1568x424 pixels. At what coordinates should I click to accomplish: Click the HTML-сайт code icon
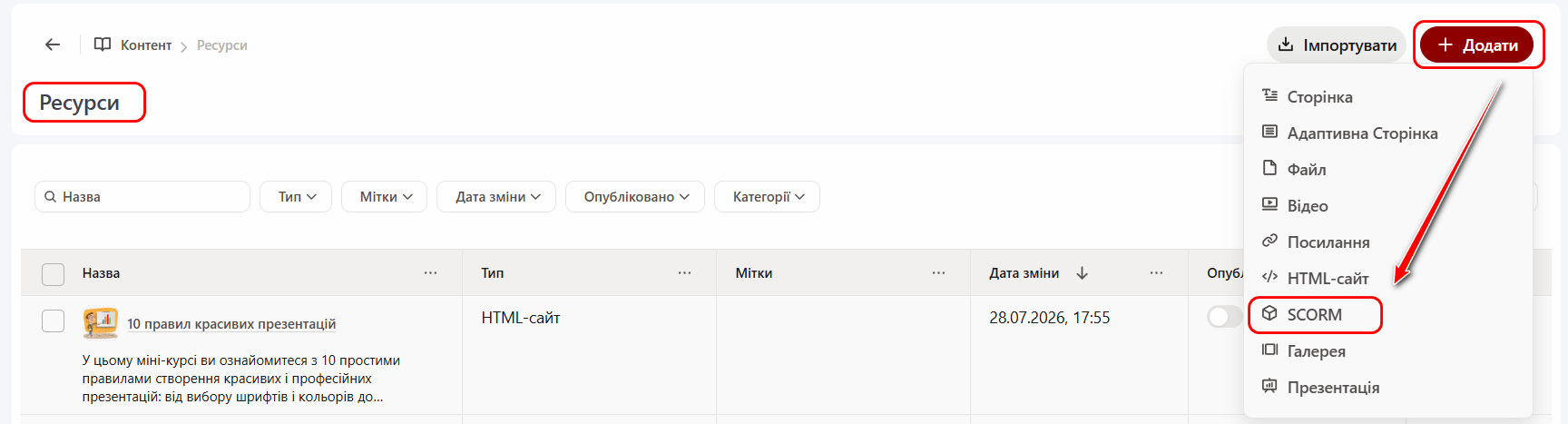[1269, 278]
